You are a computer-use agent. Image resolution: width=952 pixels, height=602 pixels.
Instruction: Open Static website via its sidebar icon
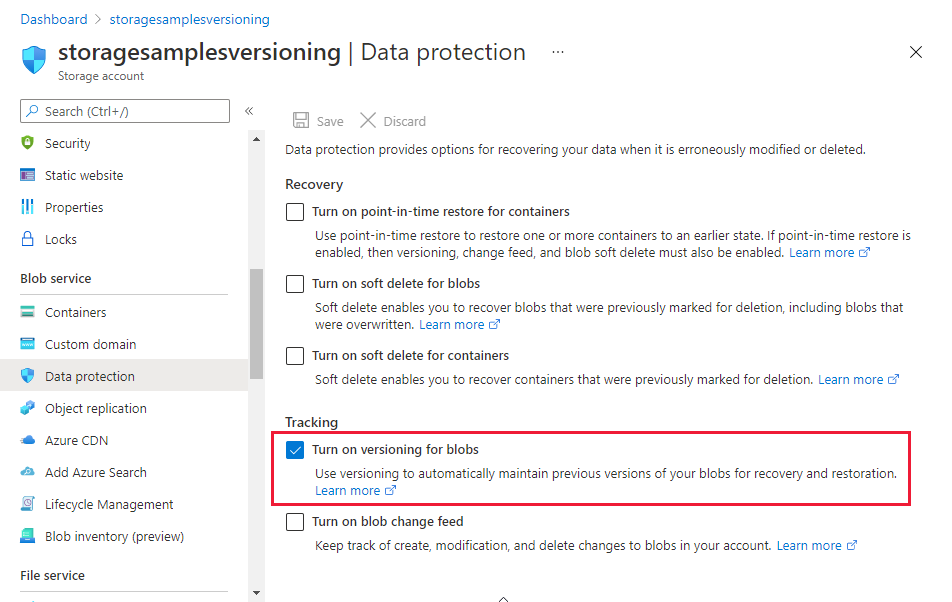[x=27, y=175]
